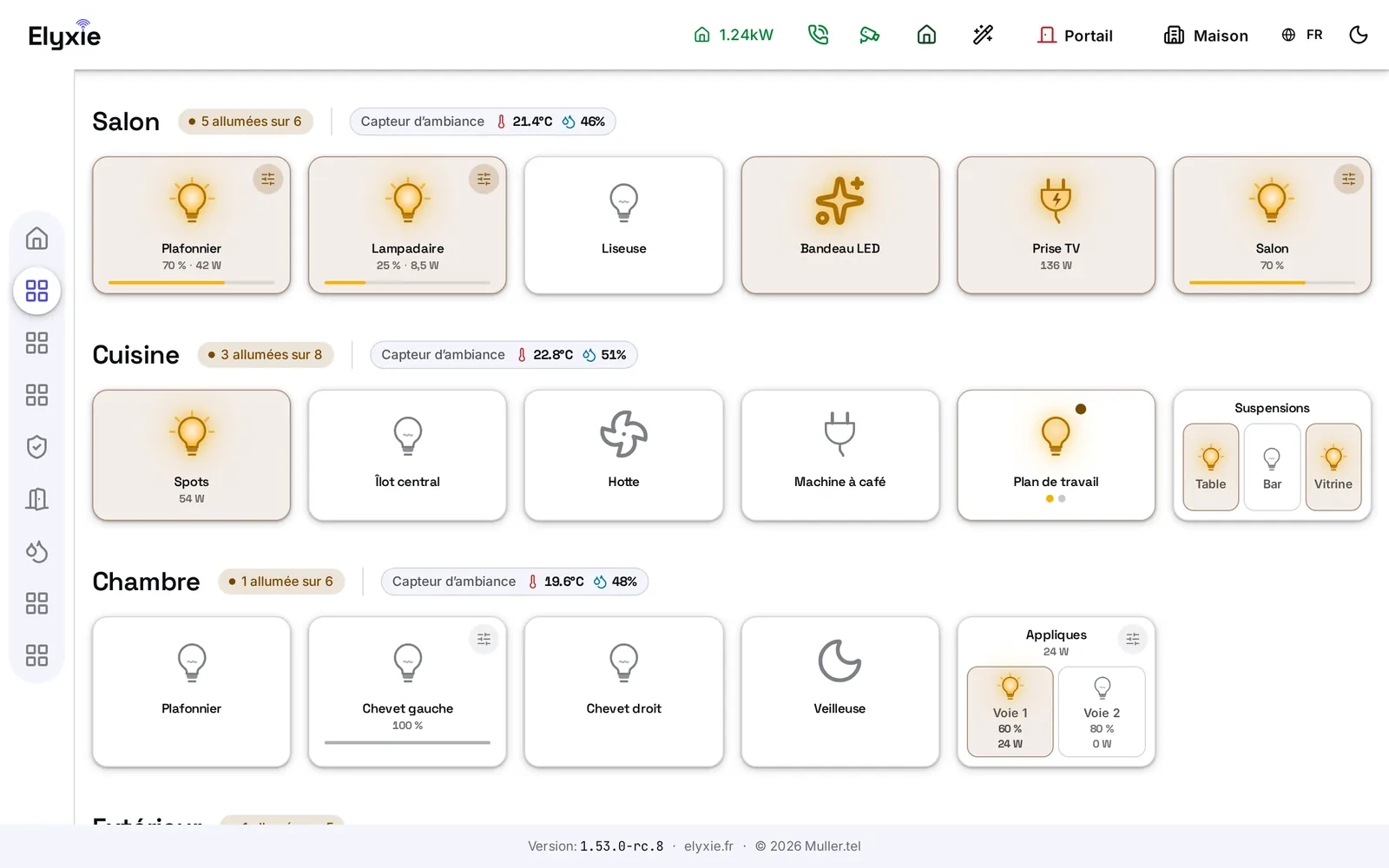Toggle the Vitrine suspension light

pos(1333,467)
